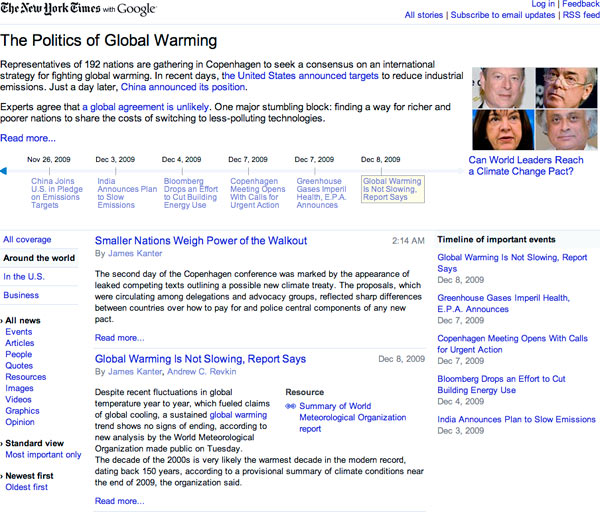The width and height of the screenshot is (600, 512).
Task: Select the highlighted Global Warming Is Not Slowing timeline event
Action: [x=393, y=189]
